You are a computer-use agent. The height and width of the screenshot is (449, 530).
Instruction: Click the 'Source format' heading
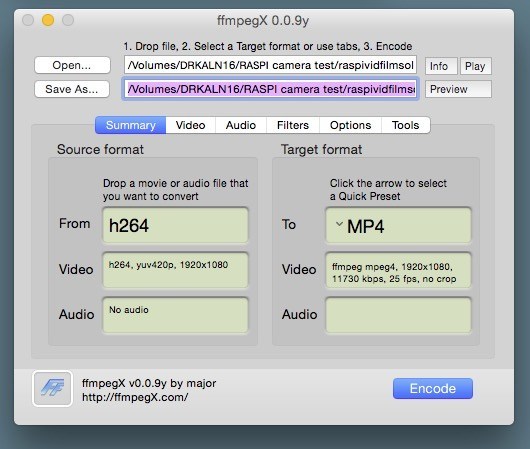pyautogui.click(x=100, y=149)
